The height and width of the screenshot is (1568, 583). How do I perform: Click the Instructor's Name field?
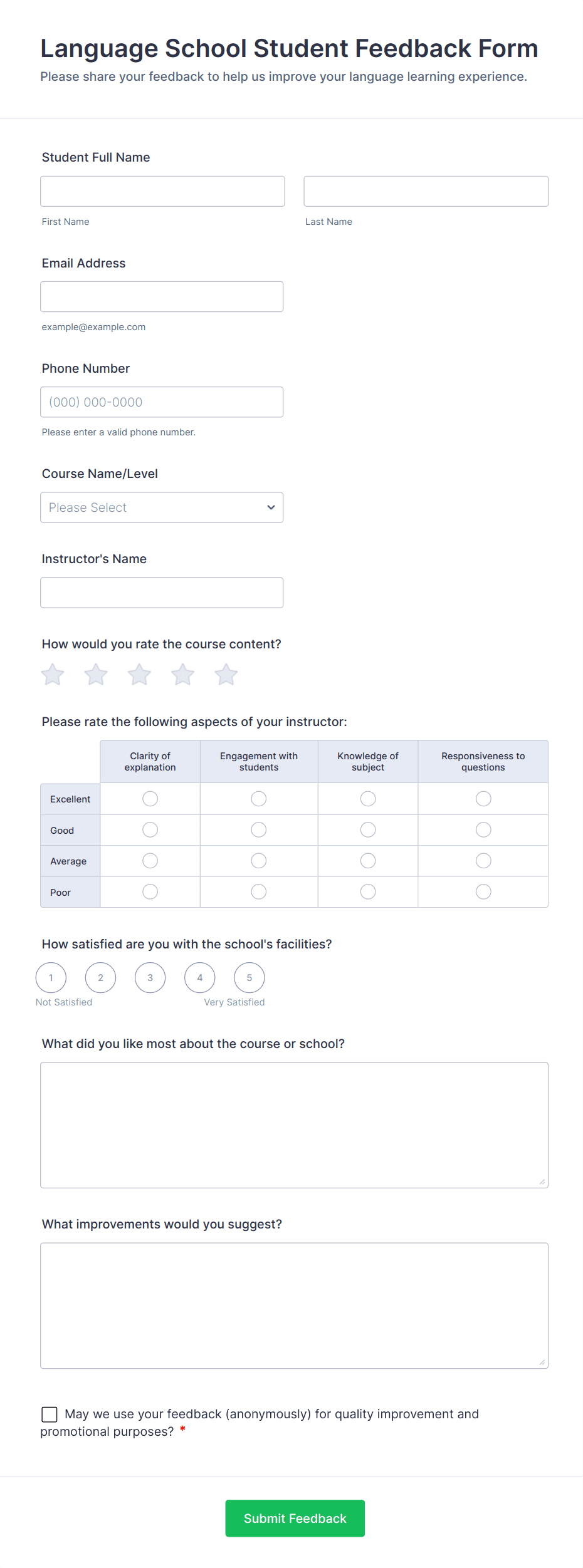[x=161, y=591]
